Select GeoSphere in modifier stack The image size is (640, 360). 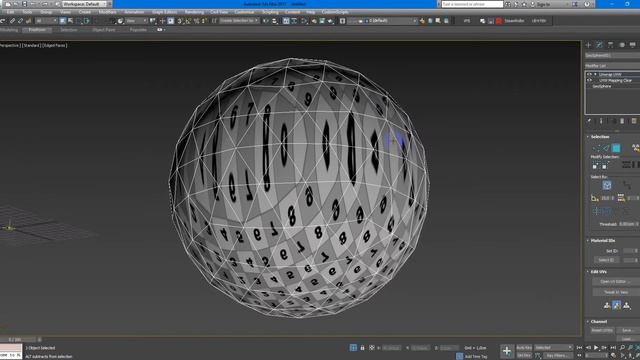point(602,86)
